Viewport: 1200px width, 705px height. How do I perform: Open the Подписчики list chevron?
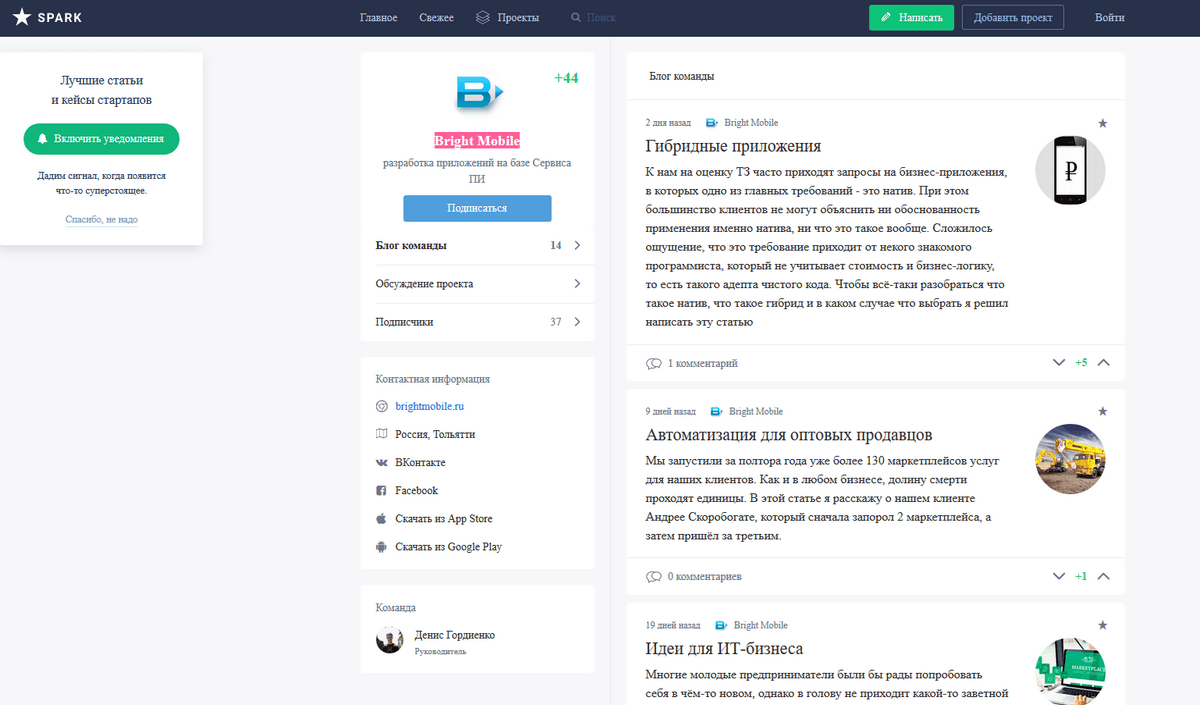[577, 322]
